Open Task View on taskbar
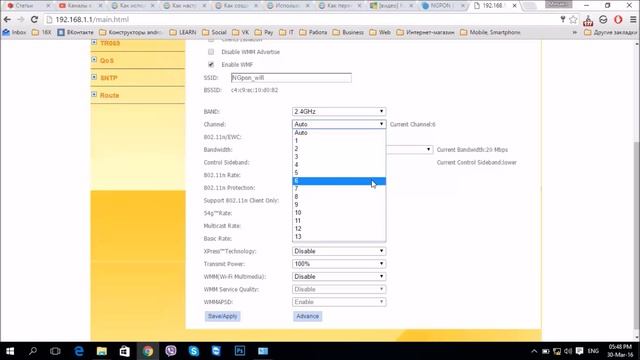This screenshot has height=360, width=640. point(55,351)
